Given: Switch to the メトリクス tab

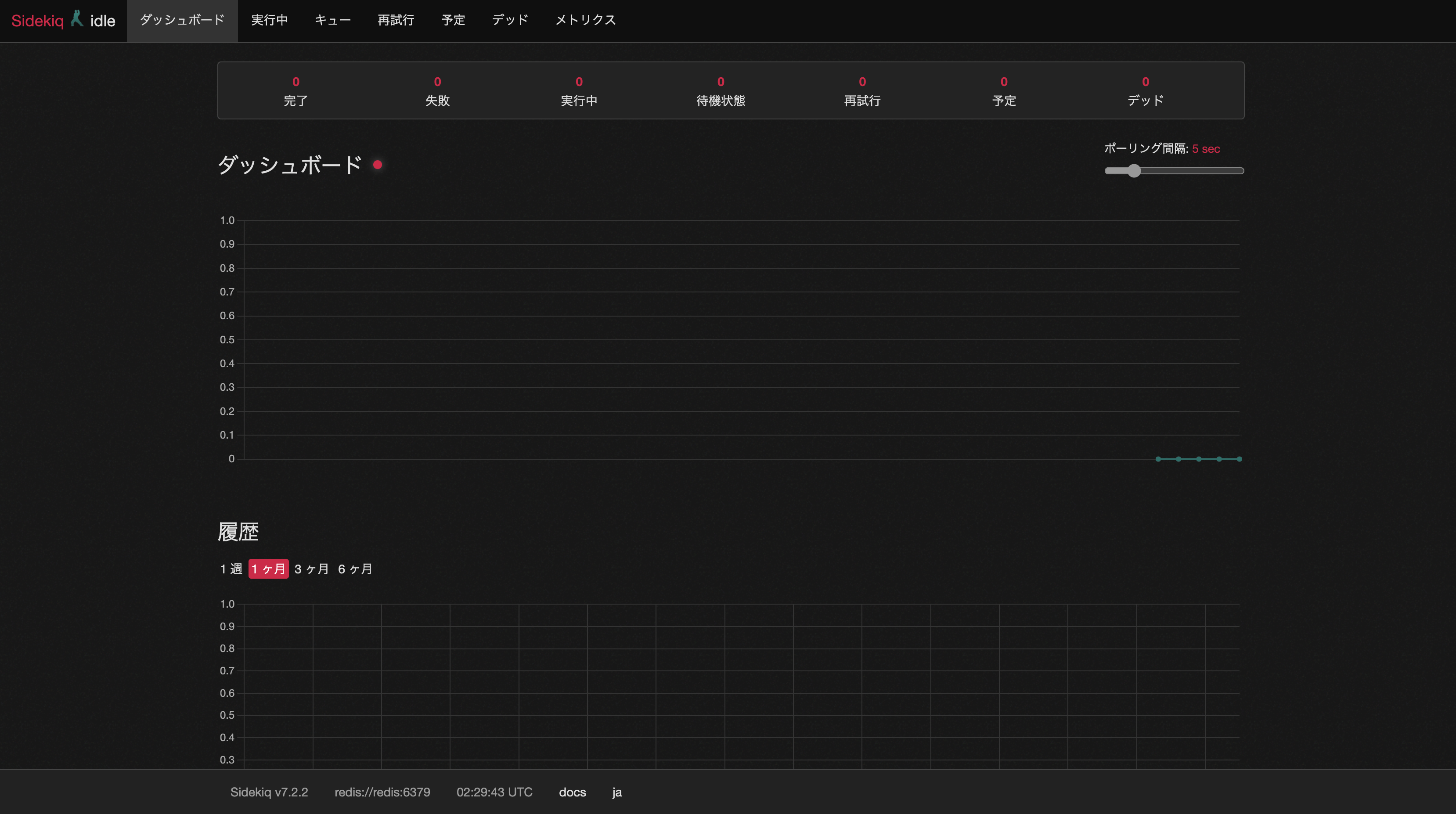Looking at the screenshot, I should coord(585,20).
